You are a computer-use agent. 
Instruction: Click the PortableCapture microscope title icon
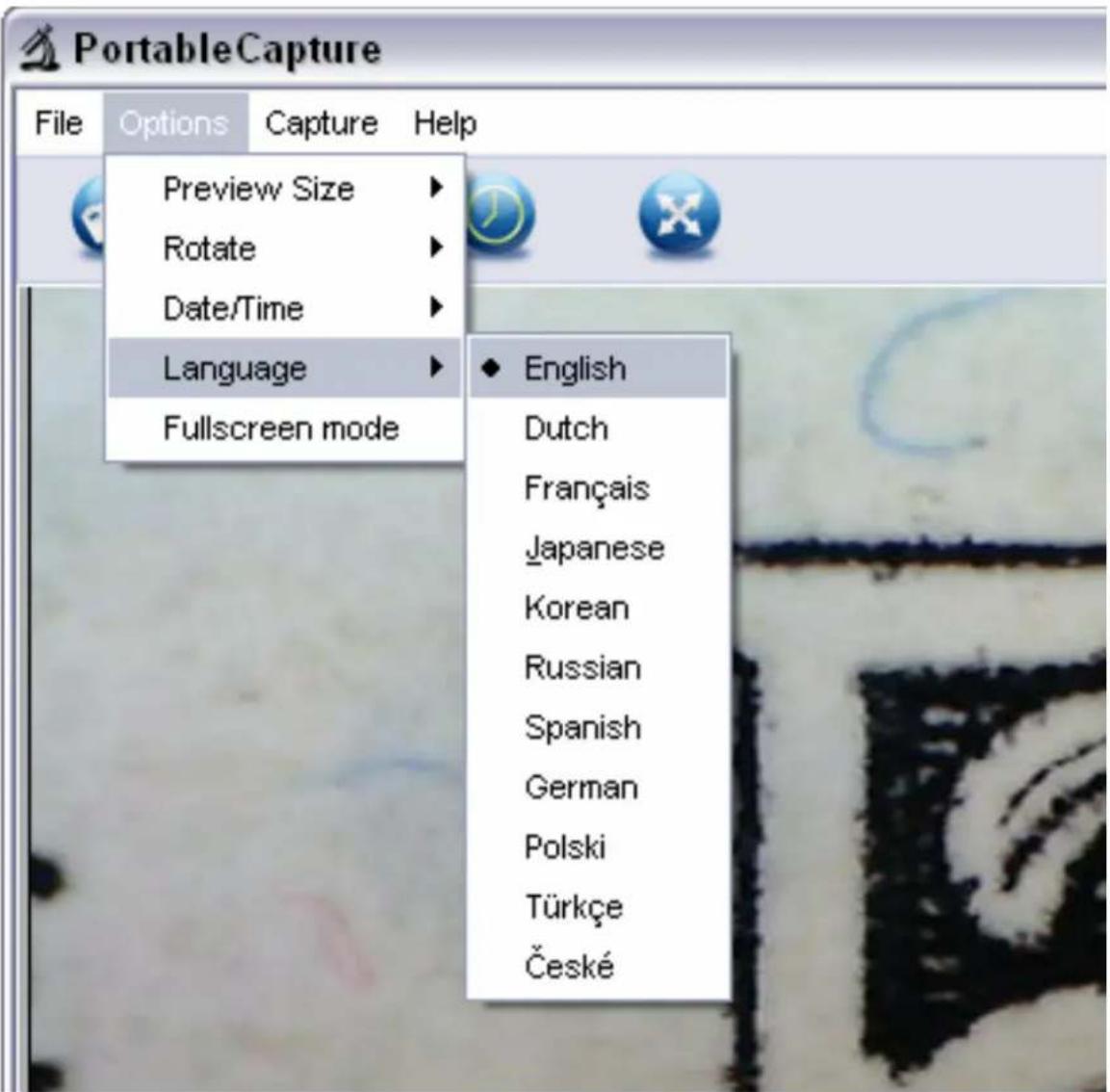39,48
